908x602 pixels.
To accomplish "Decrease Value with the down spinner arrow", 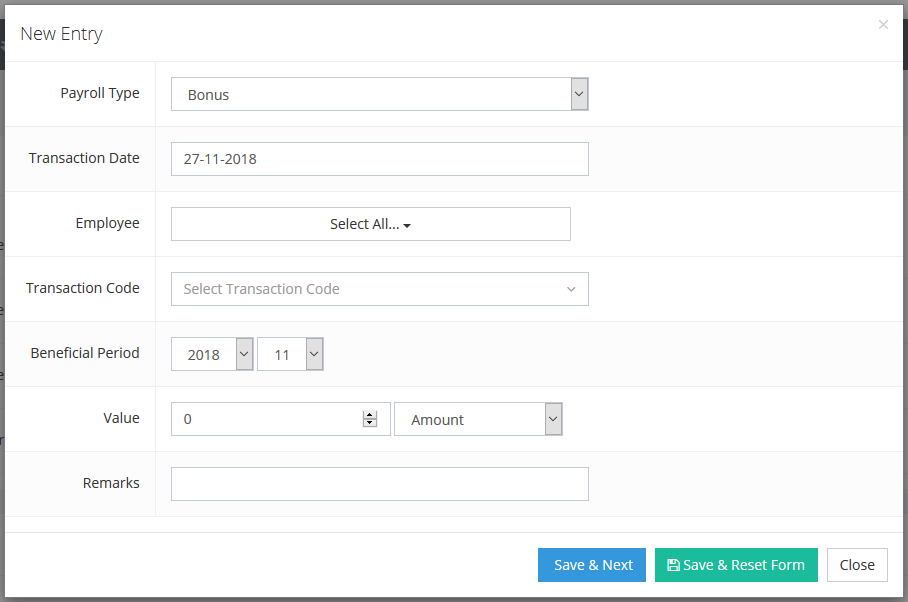I will pyautogui.click(x=370, y=424).
